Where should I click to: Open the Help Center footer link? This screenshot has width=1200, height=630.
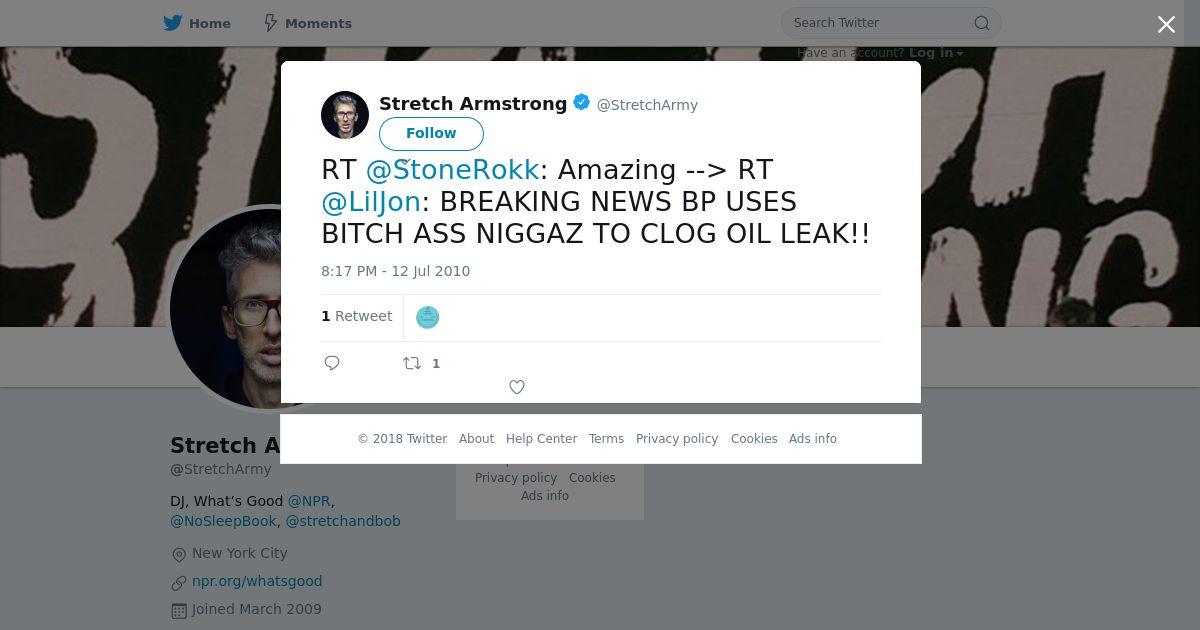coord(541,439)
